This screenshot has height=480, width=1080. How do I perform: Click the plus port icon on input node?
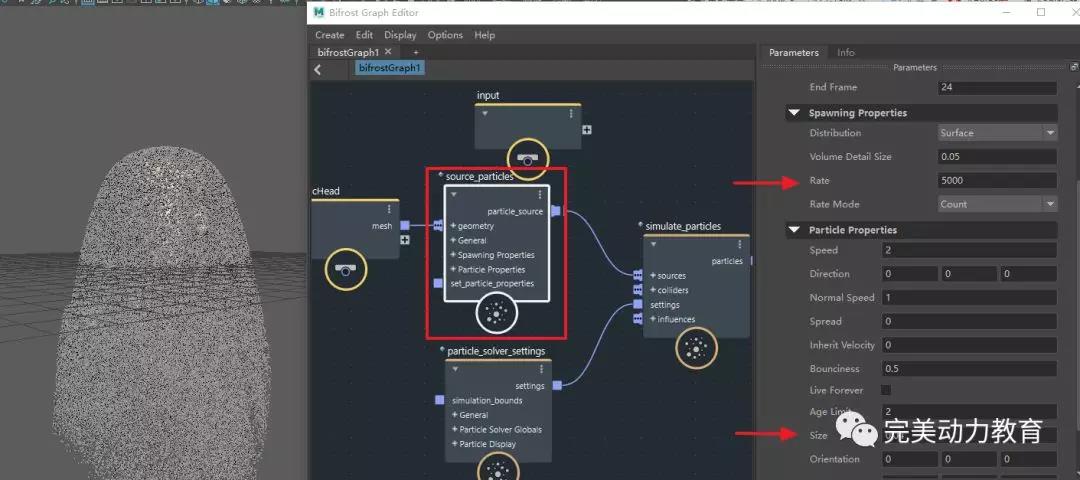tap(587, 130)
